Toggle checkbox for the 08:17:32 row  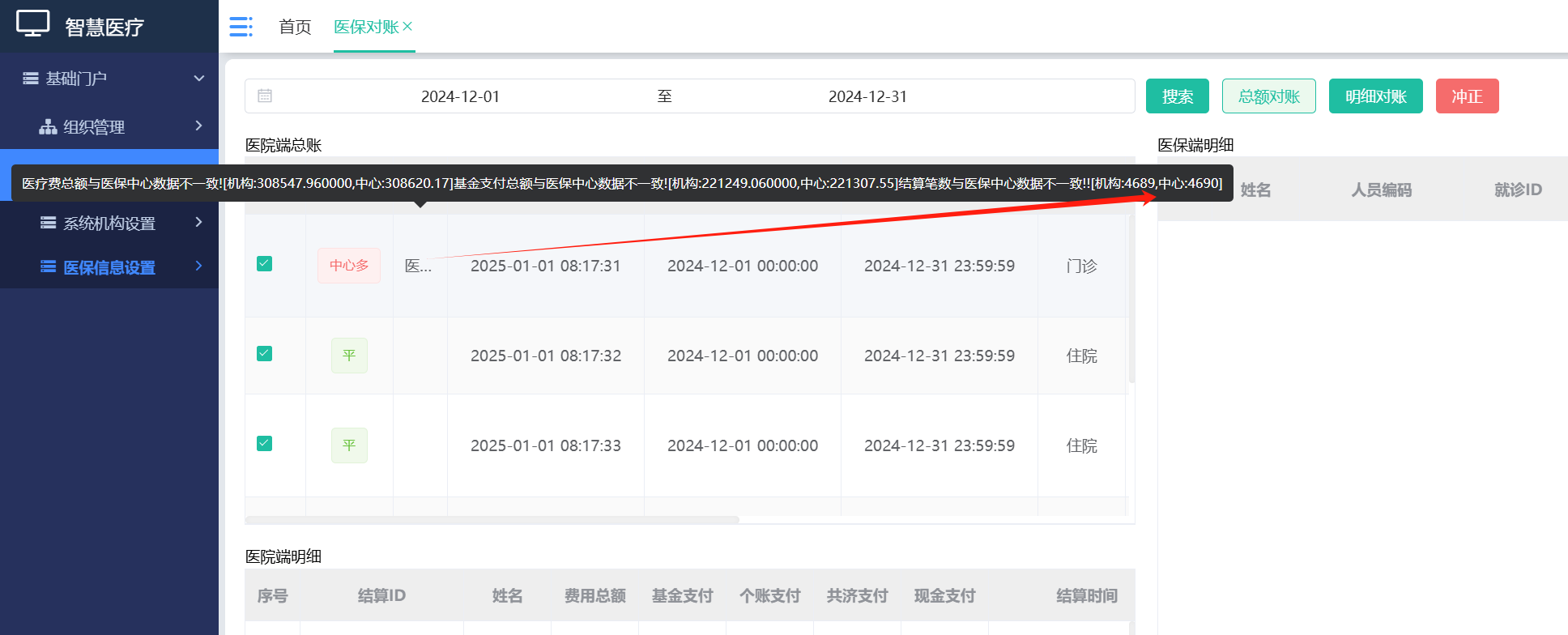[264, 354]
